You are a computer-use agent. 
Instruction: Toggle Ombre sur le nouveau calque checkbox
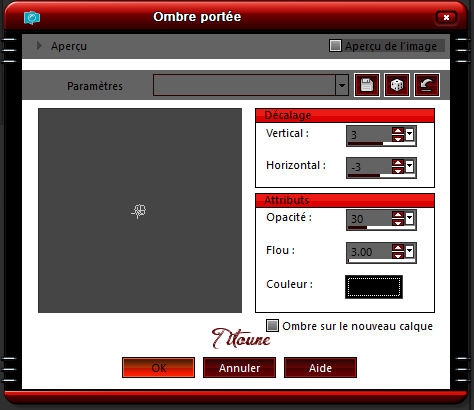pyautogui.click(x=272, y=326)
